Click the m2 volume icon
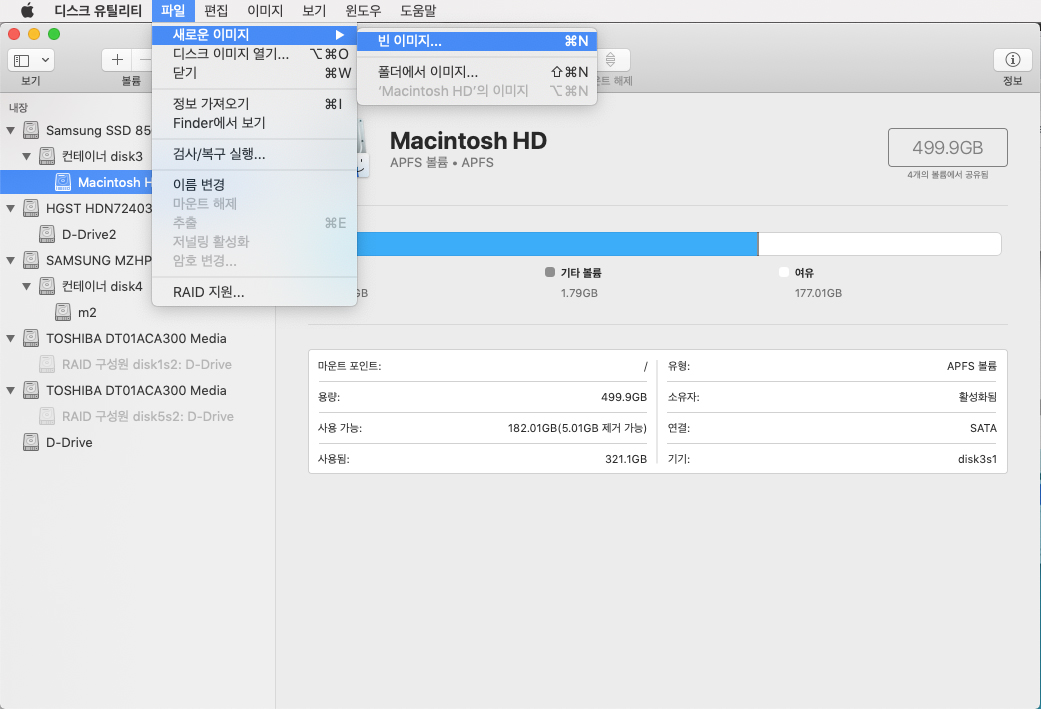This screenshot has width=1041, height=709. pyautogui.click(x=63, y=312)
